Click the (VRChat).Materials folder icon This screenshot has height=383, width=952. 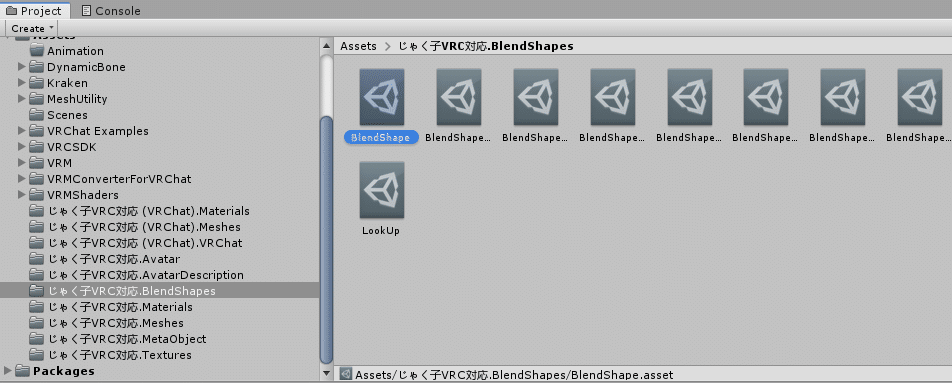coord(36,211)
